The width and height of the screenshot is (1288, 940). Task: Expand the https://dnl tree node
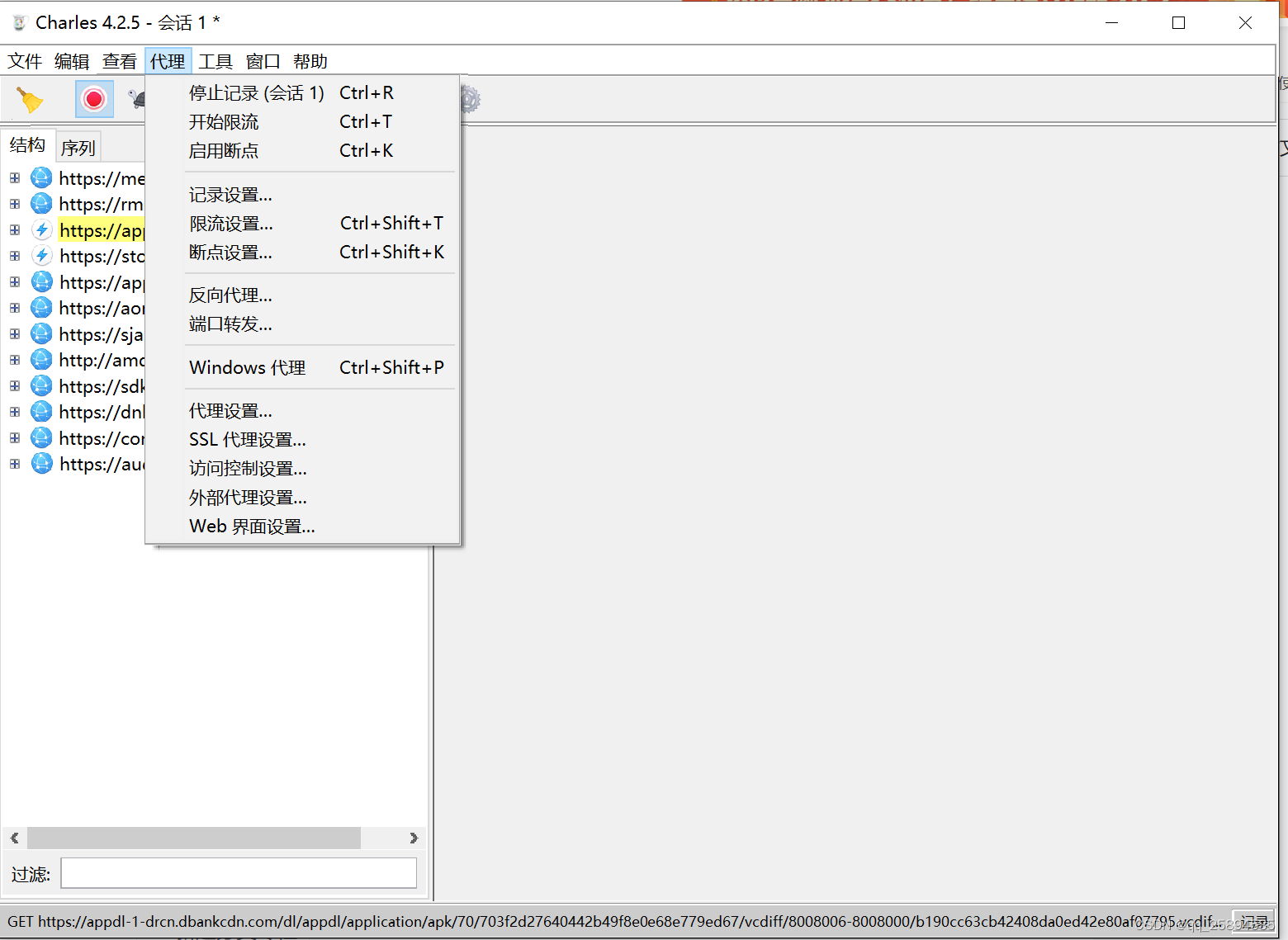click(x=15, y=412)
